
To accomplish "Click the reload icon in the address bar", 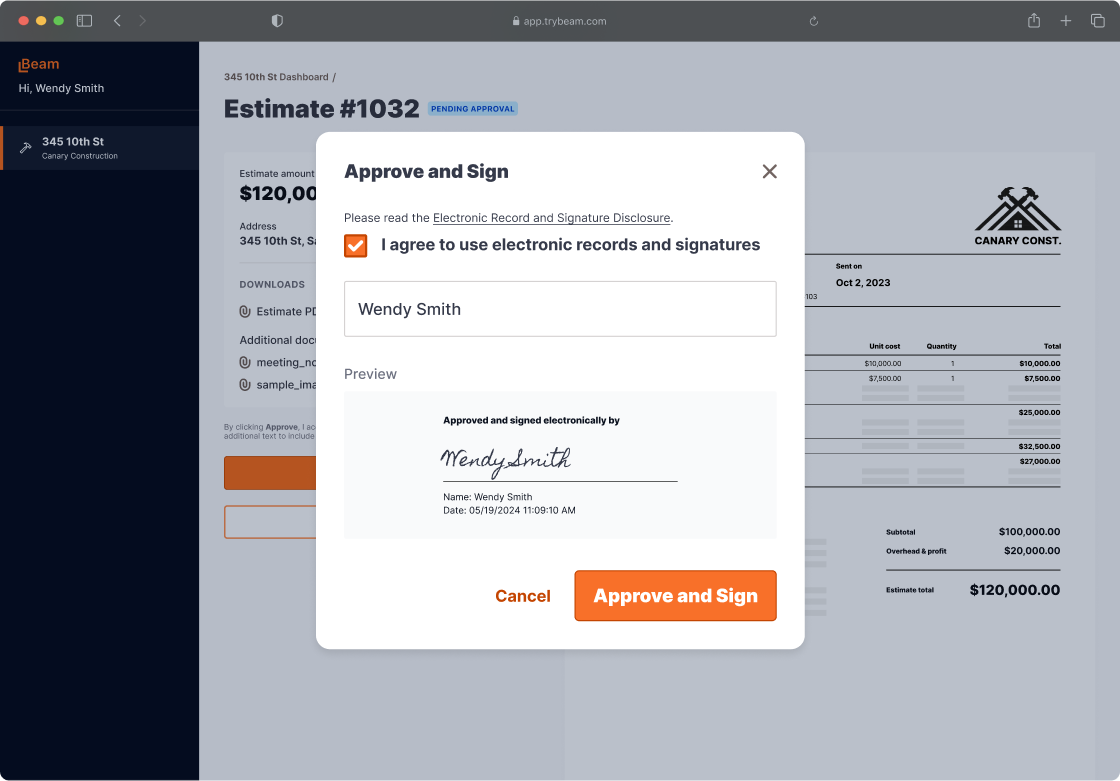I will point(814,20).
